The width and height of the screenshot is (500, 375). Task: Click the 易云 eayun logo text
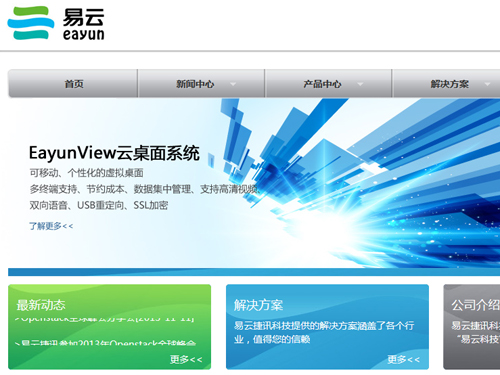click(x=84, y=24)
